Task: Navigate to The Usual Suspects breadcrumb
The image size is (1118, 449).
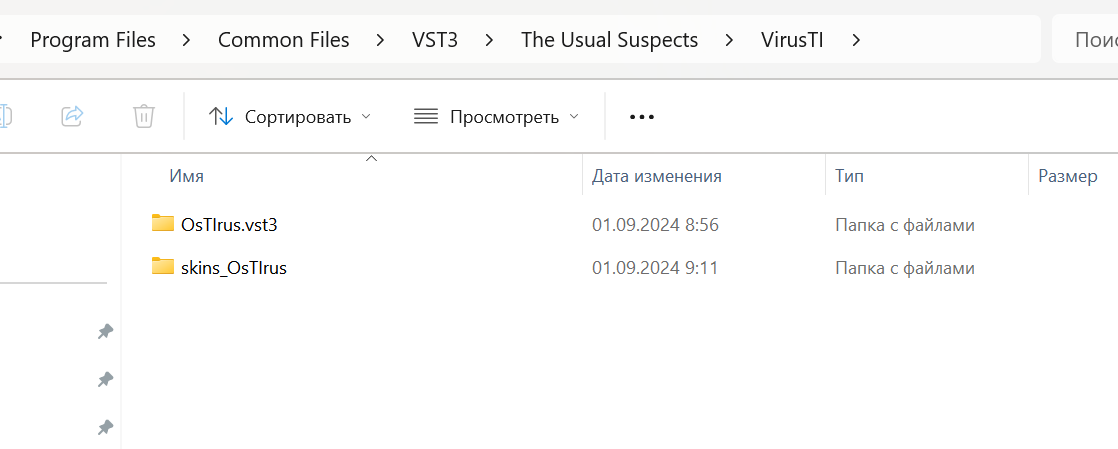Action: tap(610, 40)
